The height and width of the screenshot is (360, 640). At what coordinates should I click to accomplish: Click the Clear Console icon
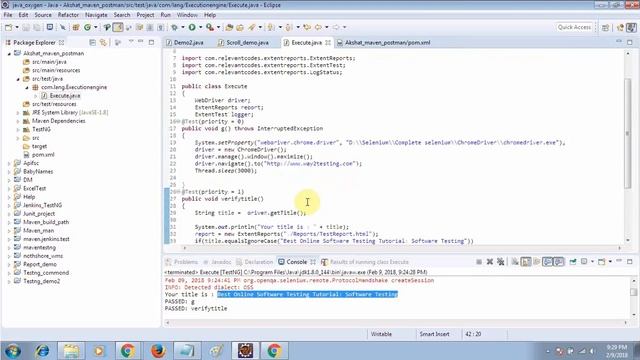point(515,262)
